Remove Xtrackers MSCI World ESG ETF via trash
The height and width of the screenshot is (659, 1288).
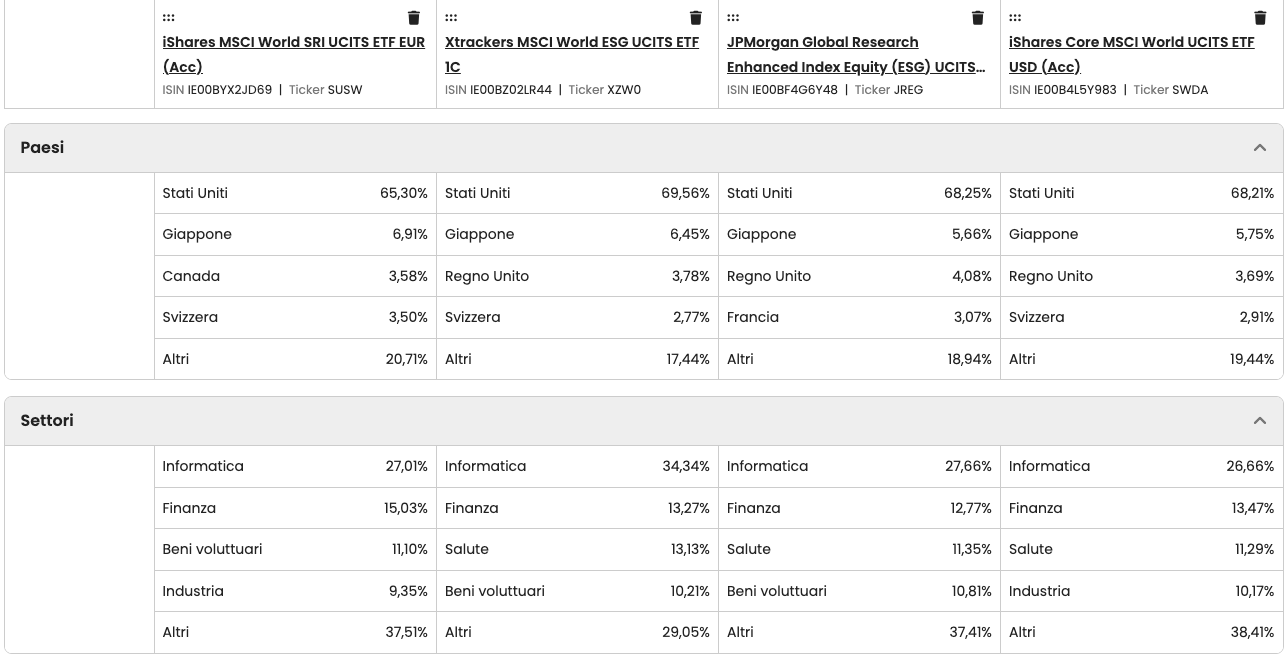click(696, 18)
